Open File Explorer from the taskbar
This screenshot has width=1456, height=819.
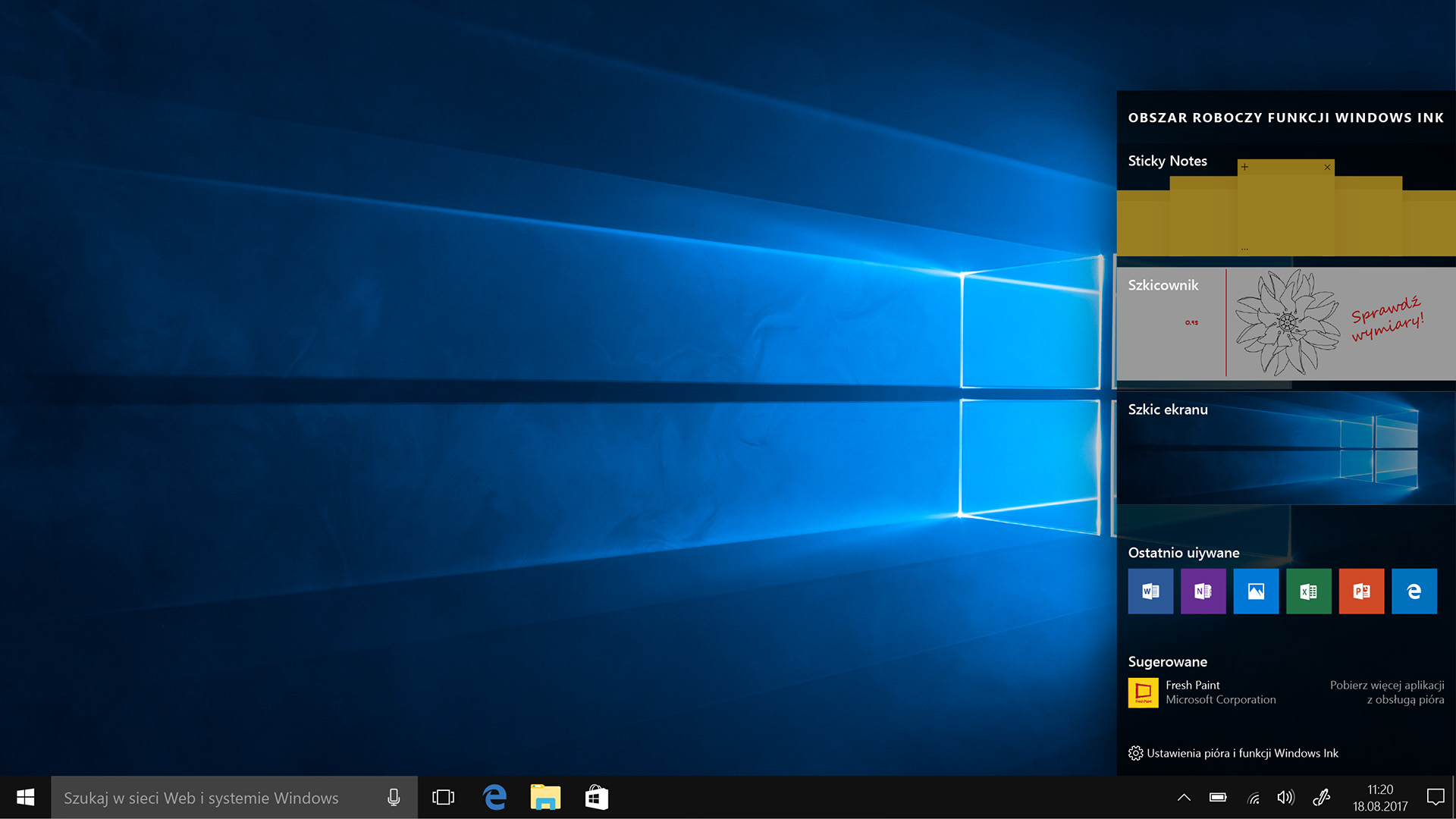point(545,797)
